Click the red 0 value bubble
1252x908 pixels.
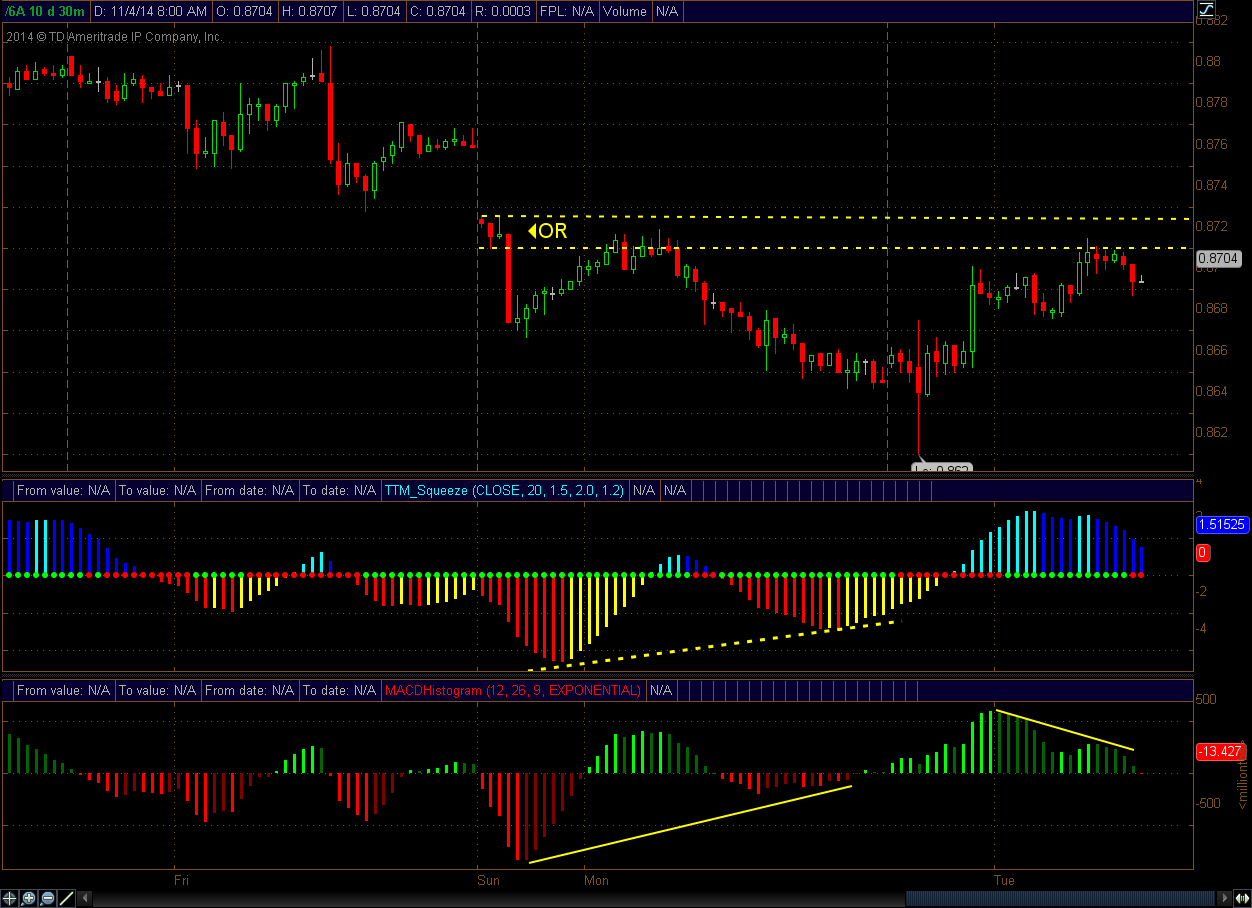1204,552
